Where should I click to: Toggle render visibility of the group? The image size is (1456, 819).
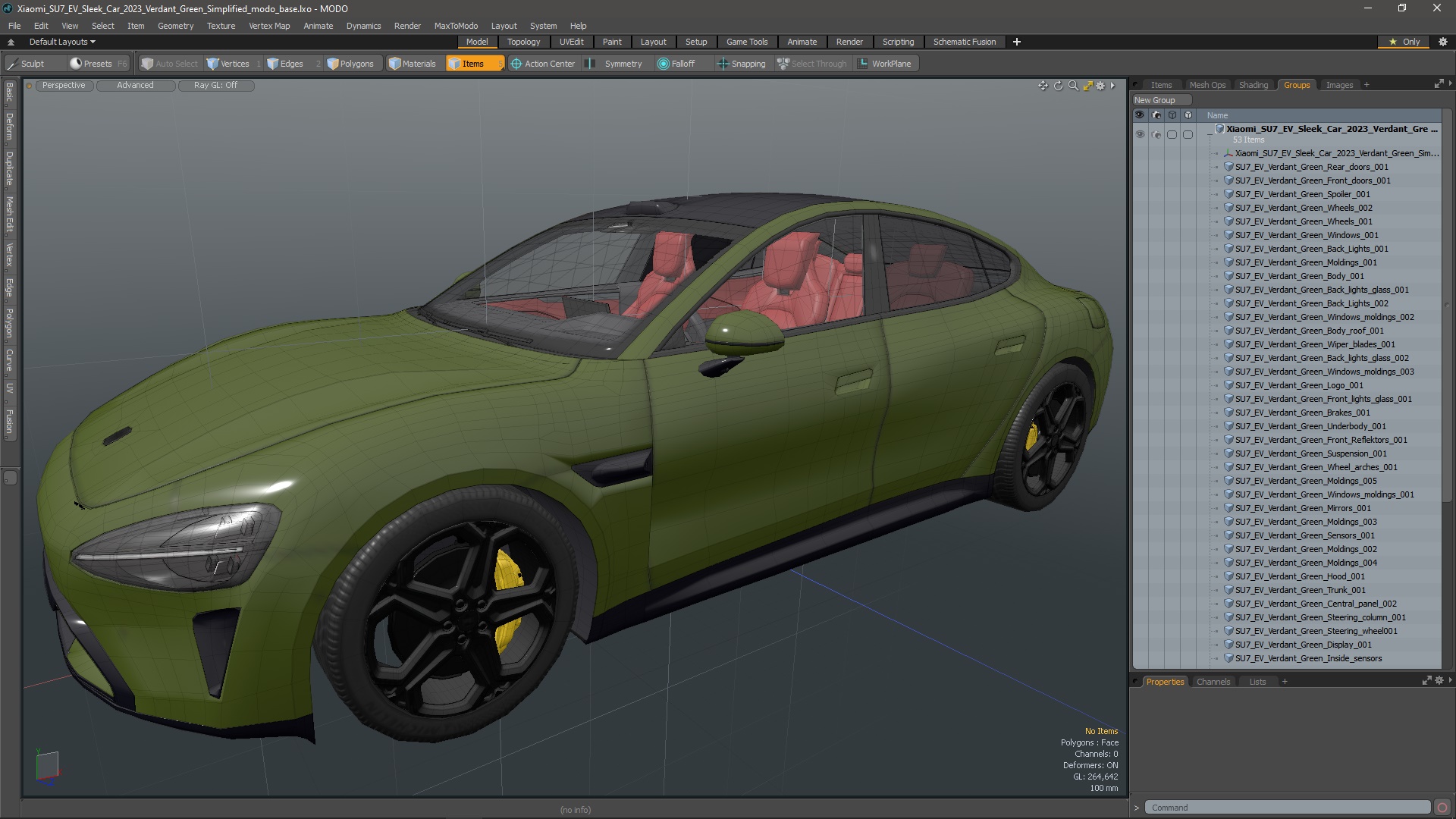click(1156, 134)
